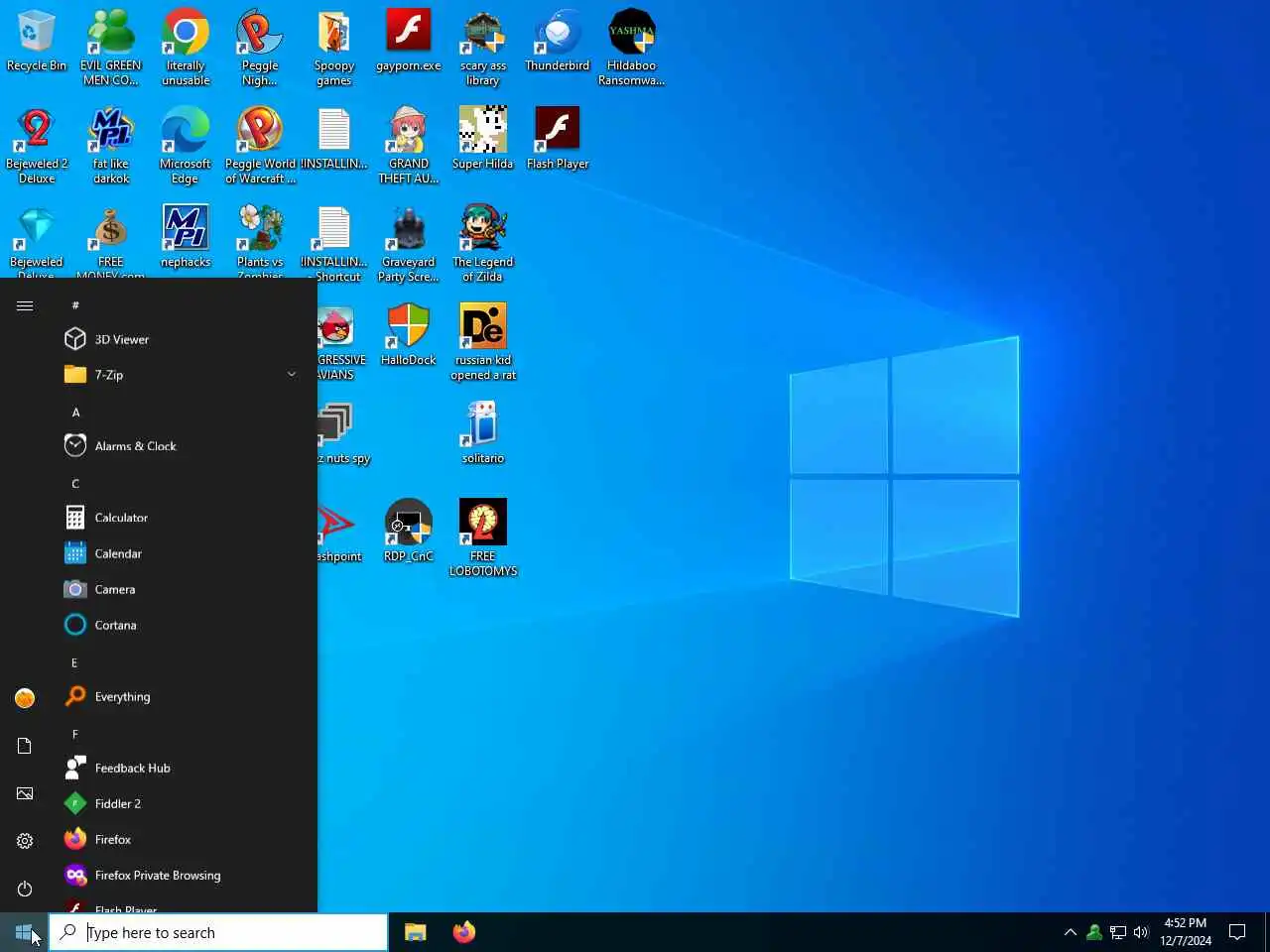Viewport: 1270px width, 952px height.
Task: Launch Fiddler 2 from app list
Action: (x=183, y=803)
